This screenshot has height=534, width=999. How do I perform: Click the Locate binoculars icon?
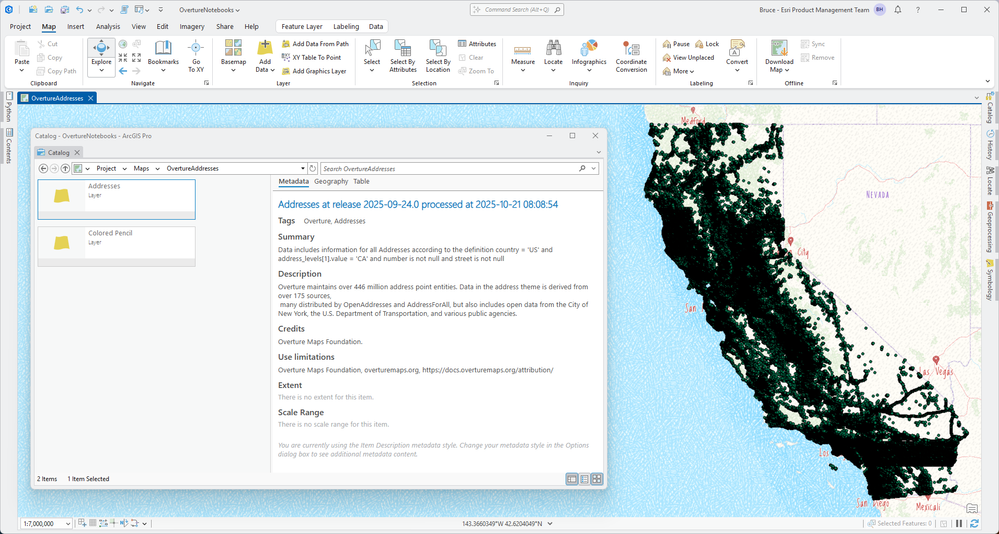(553, 48)
